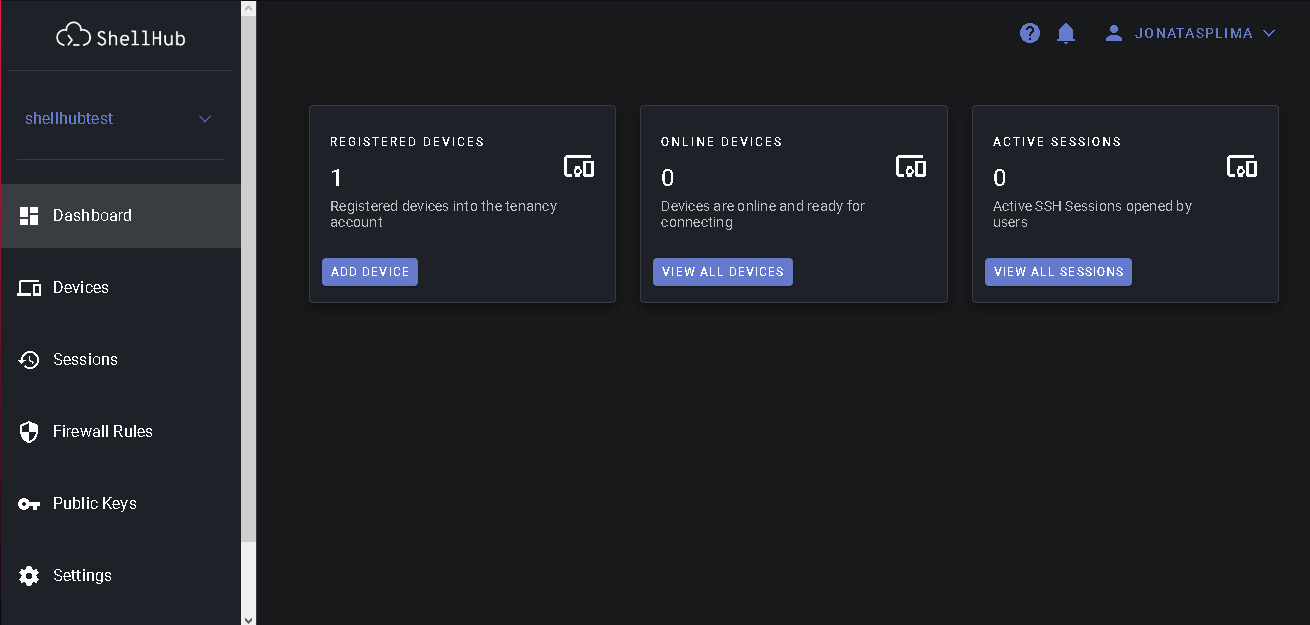Go to the Devices page

click(x=121, y=288)
